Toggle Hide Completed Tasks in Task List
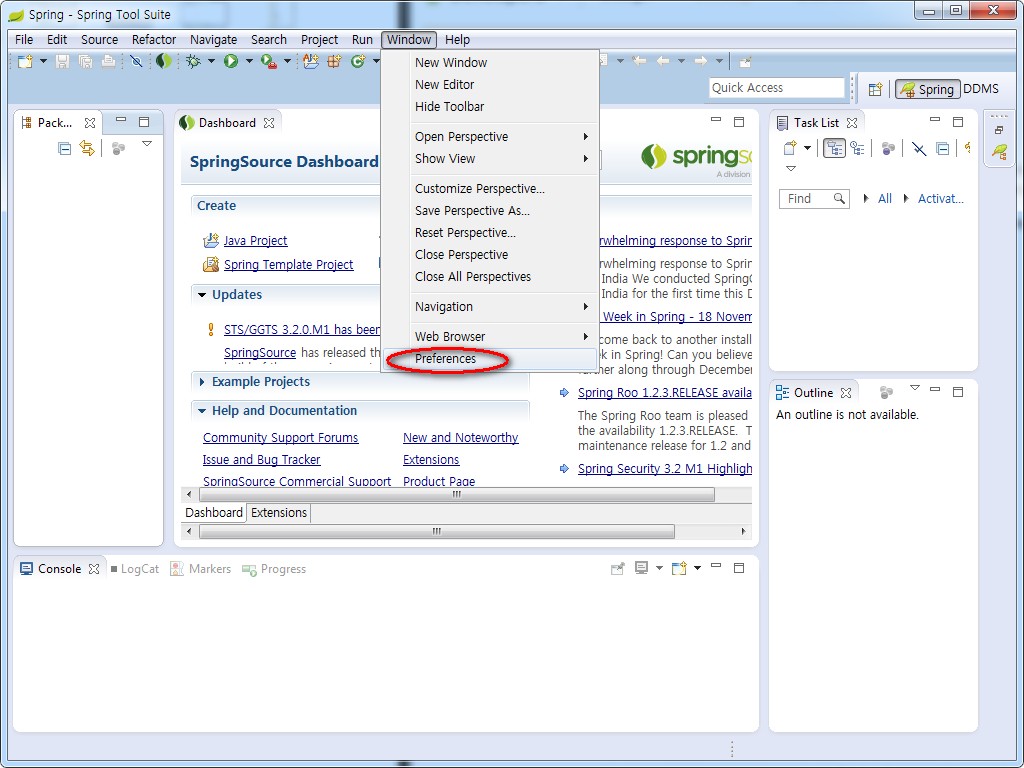 click(919, 148)
